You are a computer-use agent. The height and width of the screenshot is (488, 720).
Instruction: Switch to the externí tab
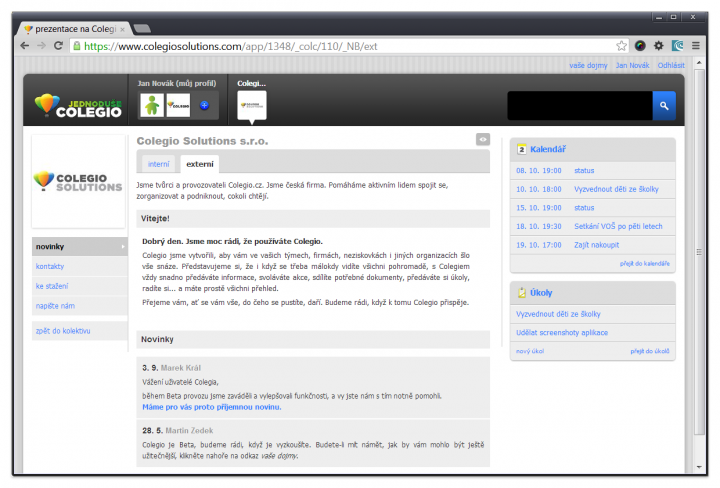[x=200, y=164]
